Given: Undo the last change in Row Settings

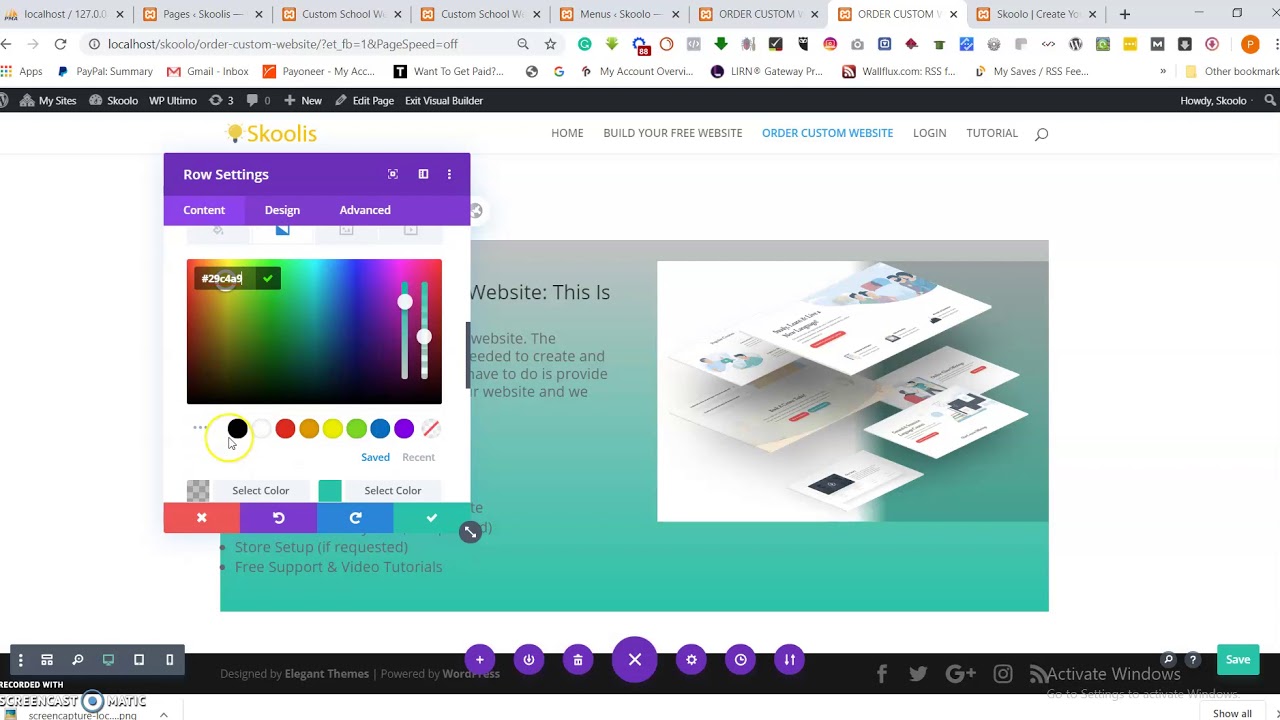Looking at the screenshot, I should (278, 518).
